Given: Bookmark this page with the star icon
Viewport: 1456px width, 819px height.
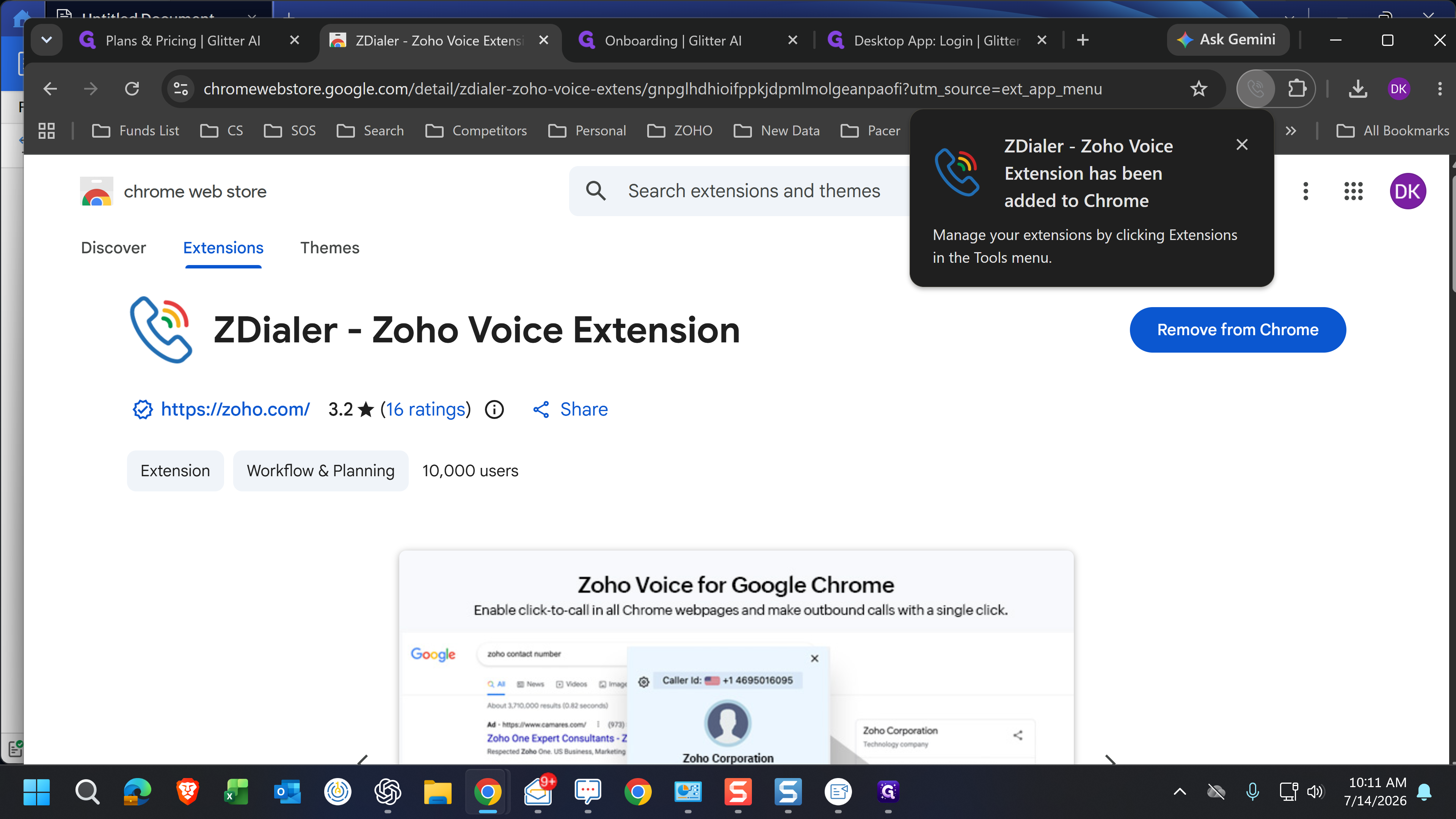Looking at the screenshot, I should pyautogui.click(x=1199, y=89).
